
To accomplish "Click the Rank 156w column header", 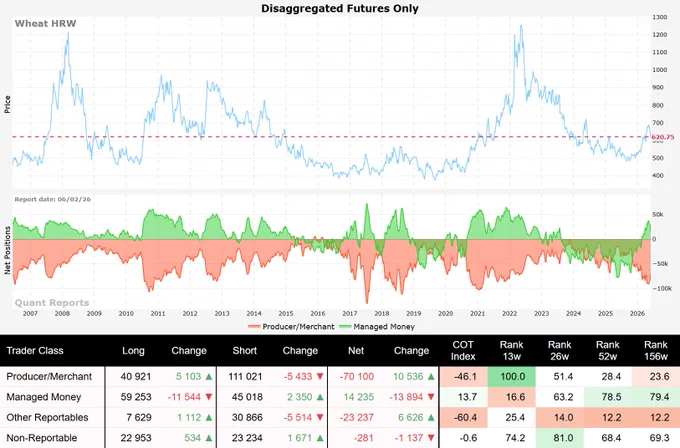I will click(656, 350).
